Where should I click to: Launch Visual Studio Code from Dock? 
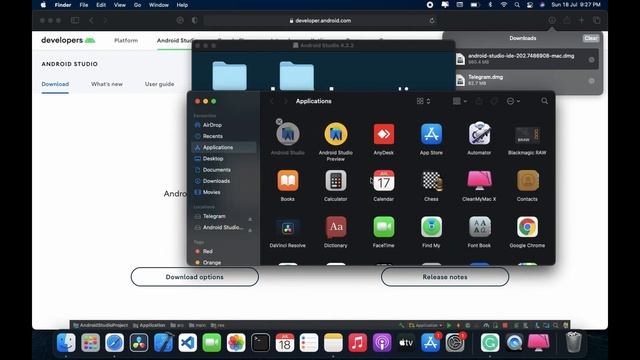point(187,342)
